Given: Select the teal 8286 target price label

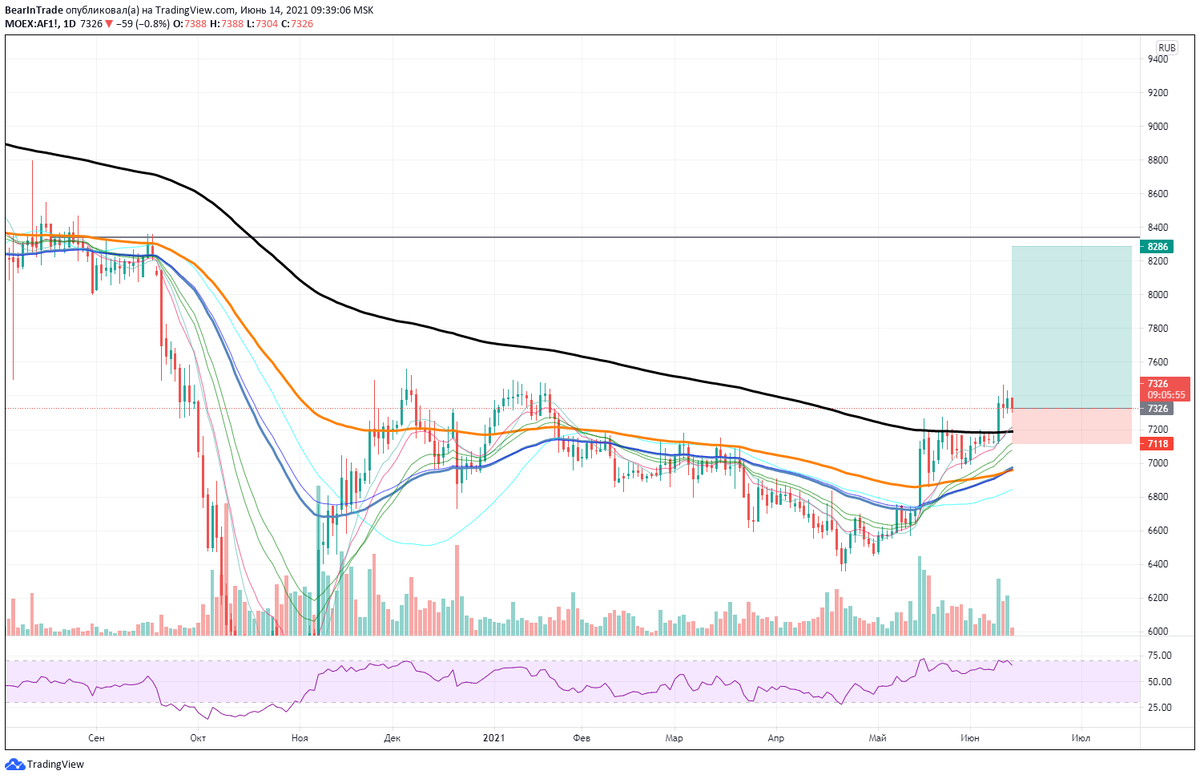Looking at the screenshot, I should pos(1157,246).
